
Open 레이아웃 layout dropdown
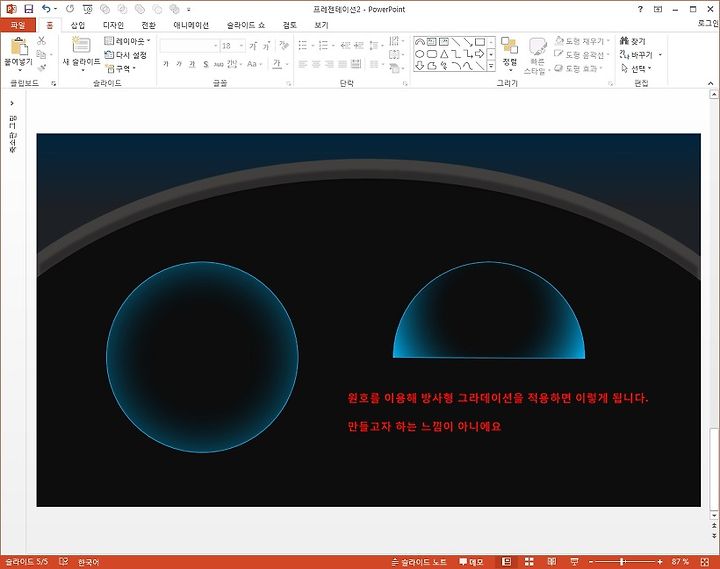click(x=127, y=41)
